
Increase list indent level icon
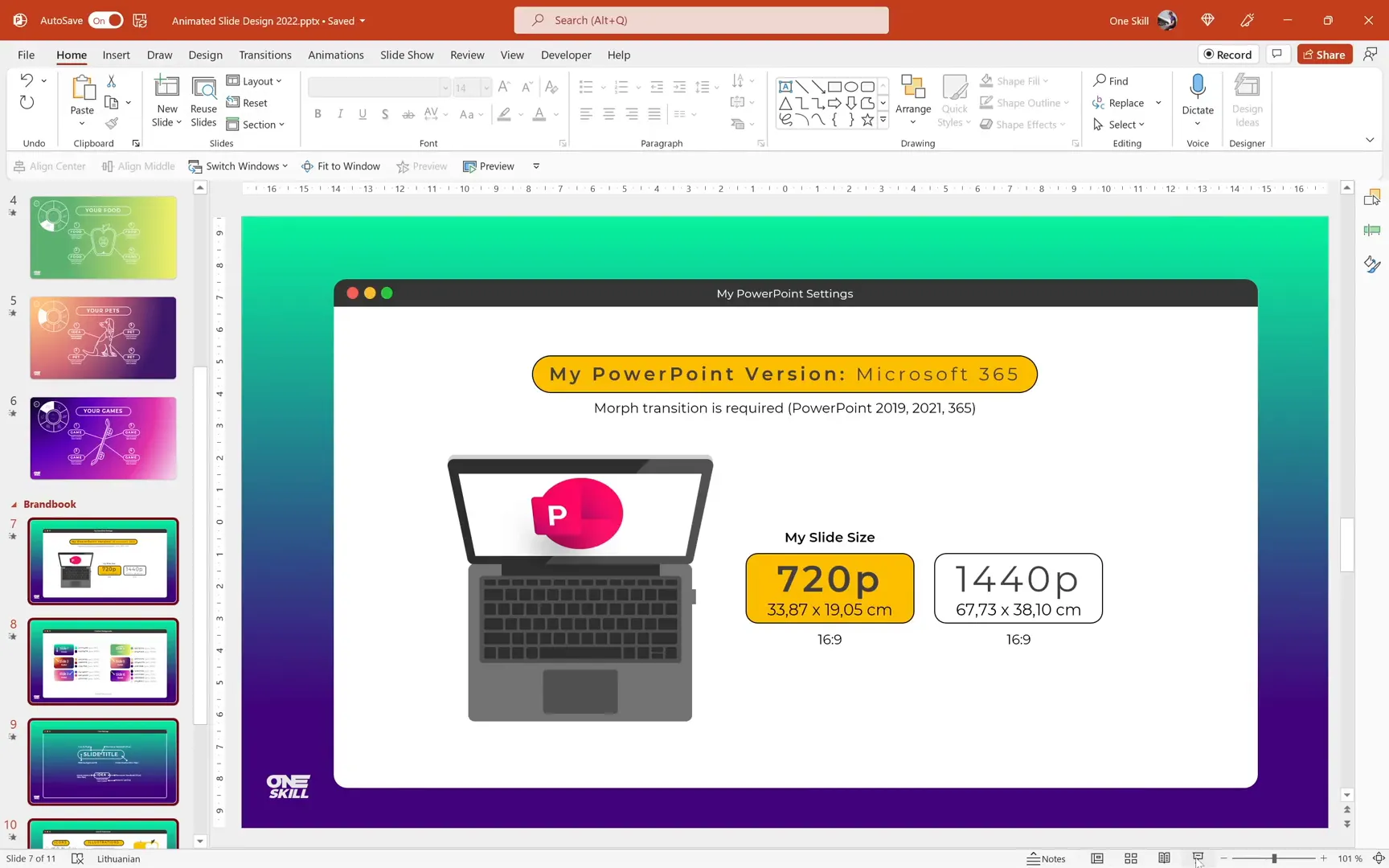click(x=679, y=87)
